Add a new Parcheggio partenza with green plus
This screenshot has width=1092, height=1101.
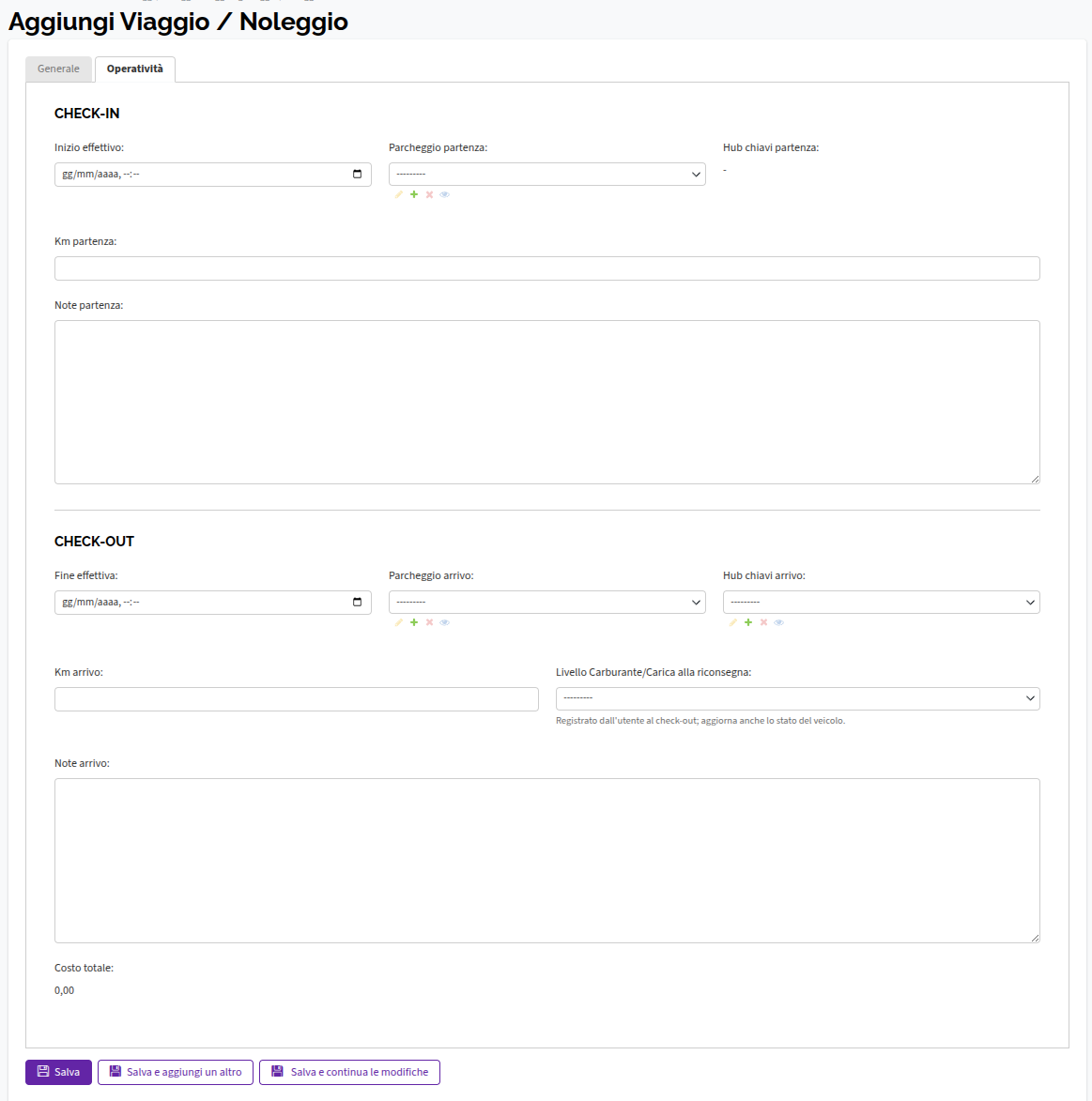click(414, 194)
